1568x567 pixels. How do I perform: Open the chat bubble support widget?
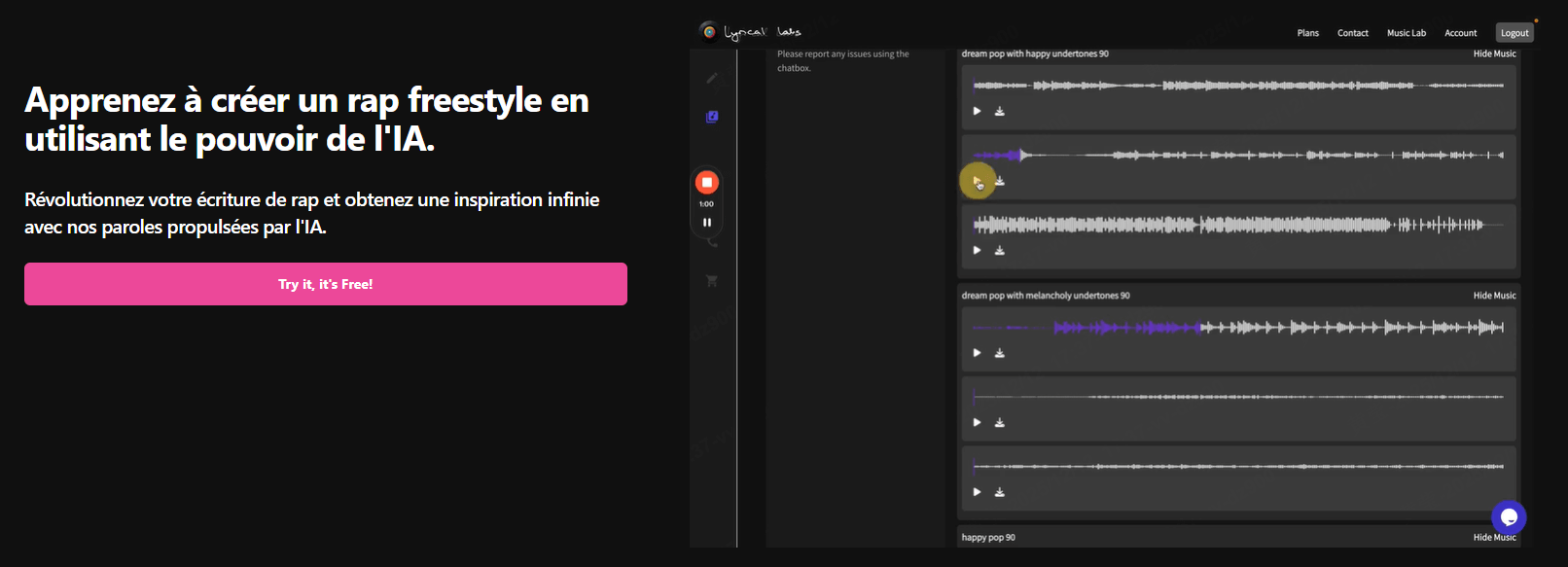pos(1509,517)
